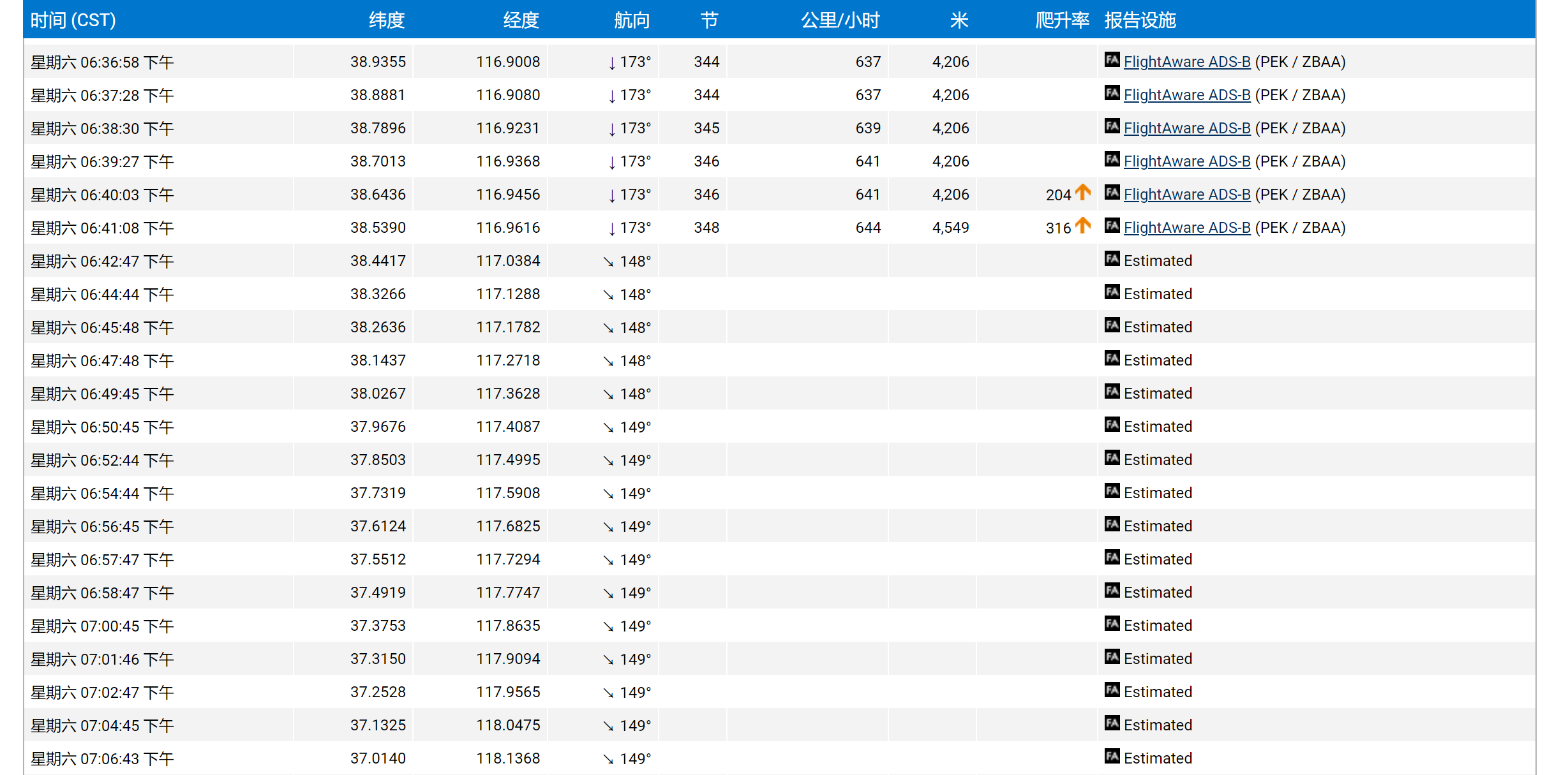Select latitude value 38.9355

point(378,62)
